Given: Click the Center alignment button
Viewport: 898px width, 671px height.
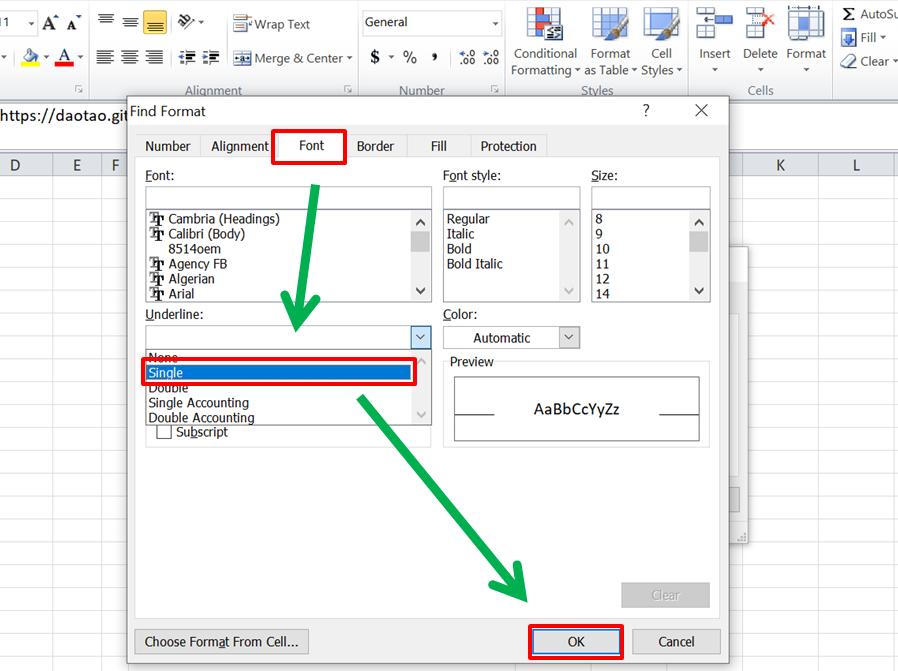Looking at the screenshot, I should [x=129, y=57].
